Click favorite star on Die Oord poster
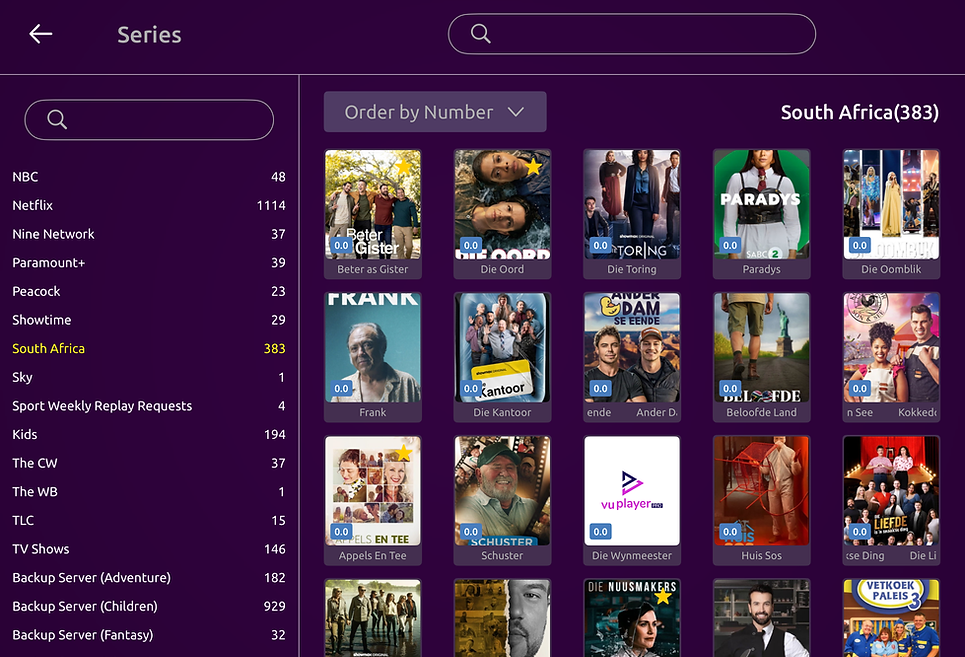Screen dimensions: 965x657 533,167
